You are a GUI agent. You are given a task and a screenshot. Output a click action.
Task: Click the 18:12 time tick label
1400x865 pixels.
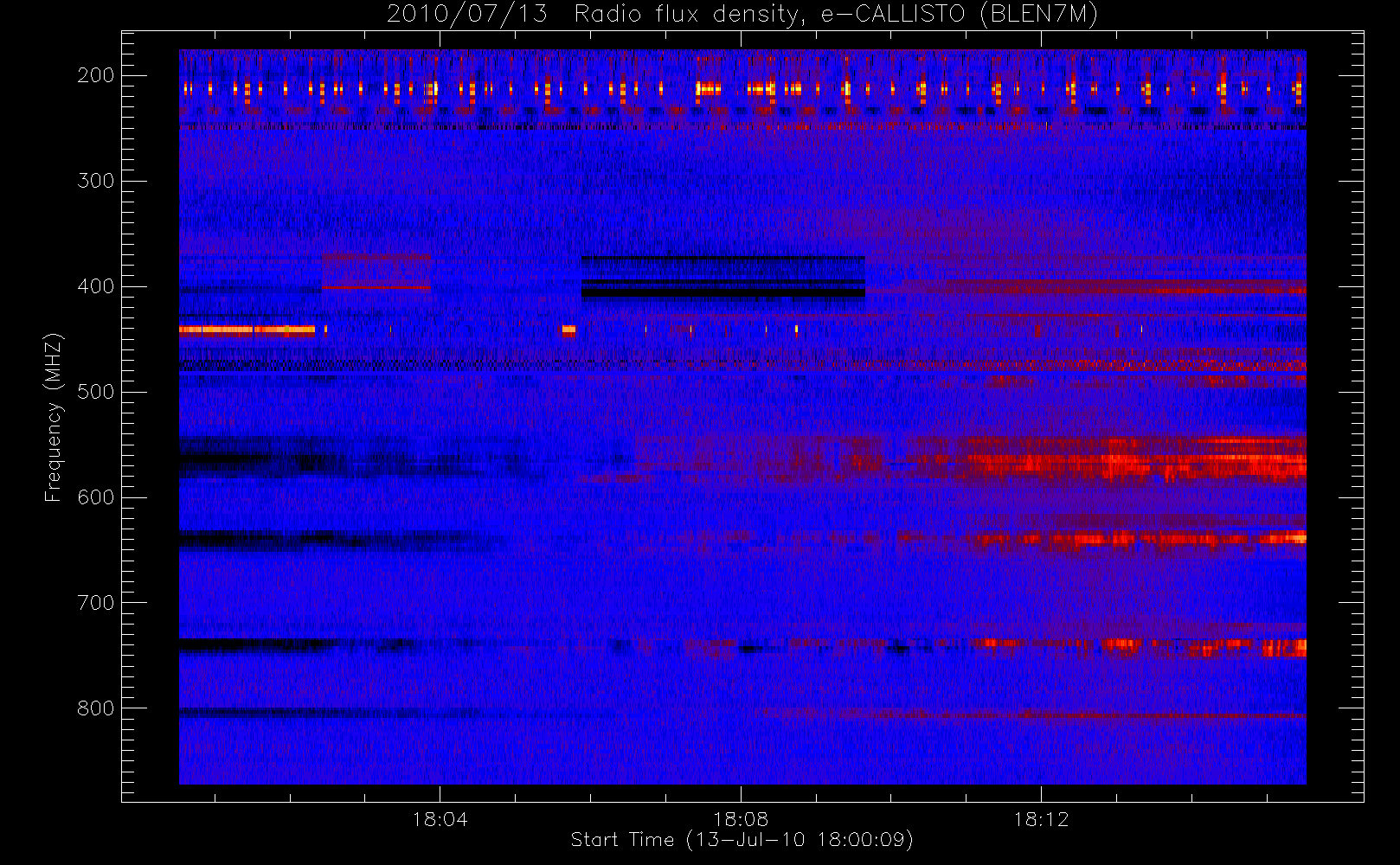(x=1041, y=819)
